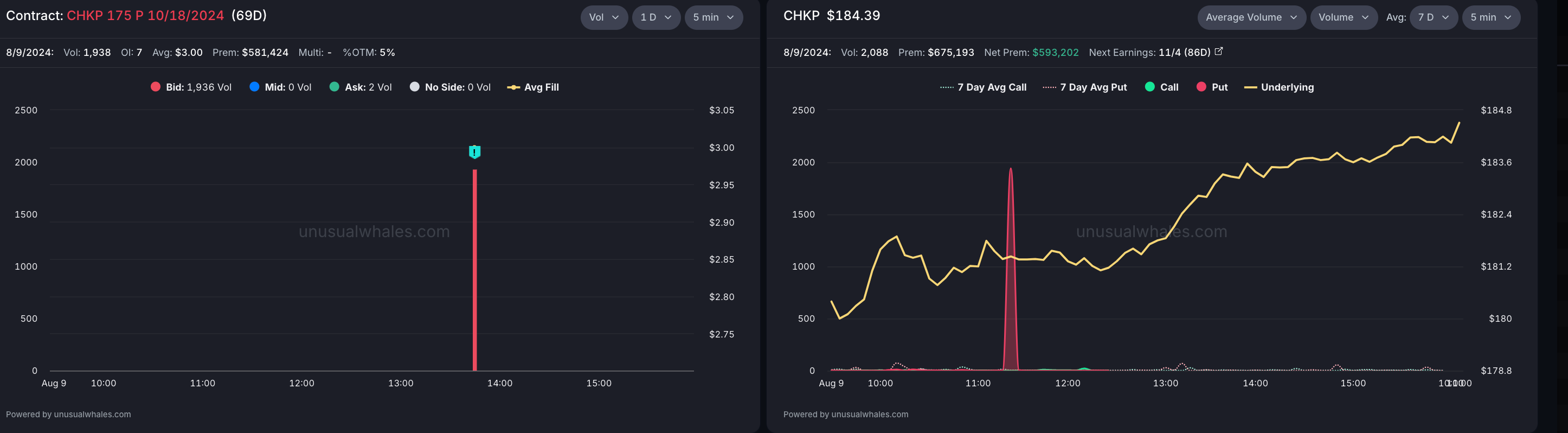Toggle the Avg Fill legend item
This screenshot has height=433, width=1568.
(x=533, y=87)
